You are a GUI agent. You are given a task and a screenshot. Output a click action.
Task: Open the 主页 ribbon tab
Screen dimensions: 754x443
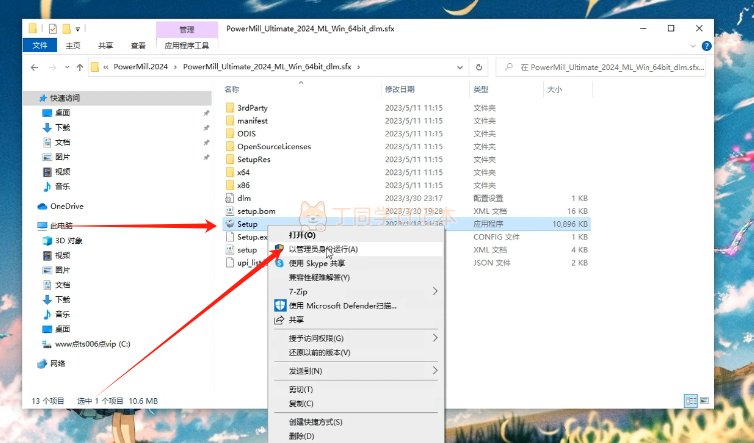click(73, 46)
